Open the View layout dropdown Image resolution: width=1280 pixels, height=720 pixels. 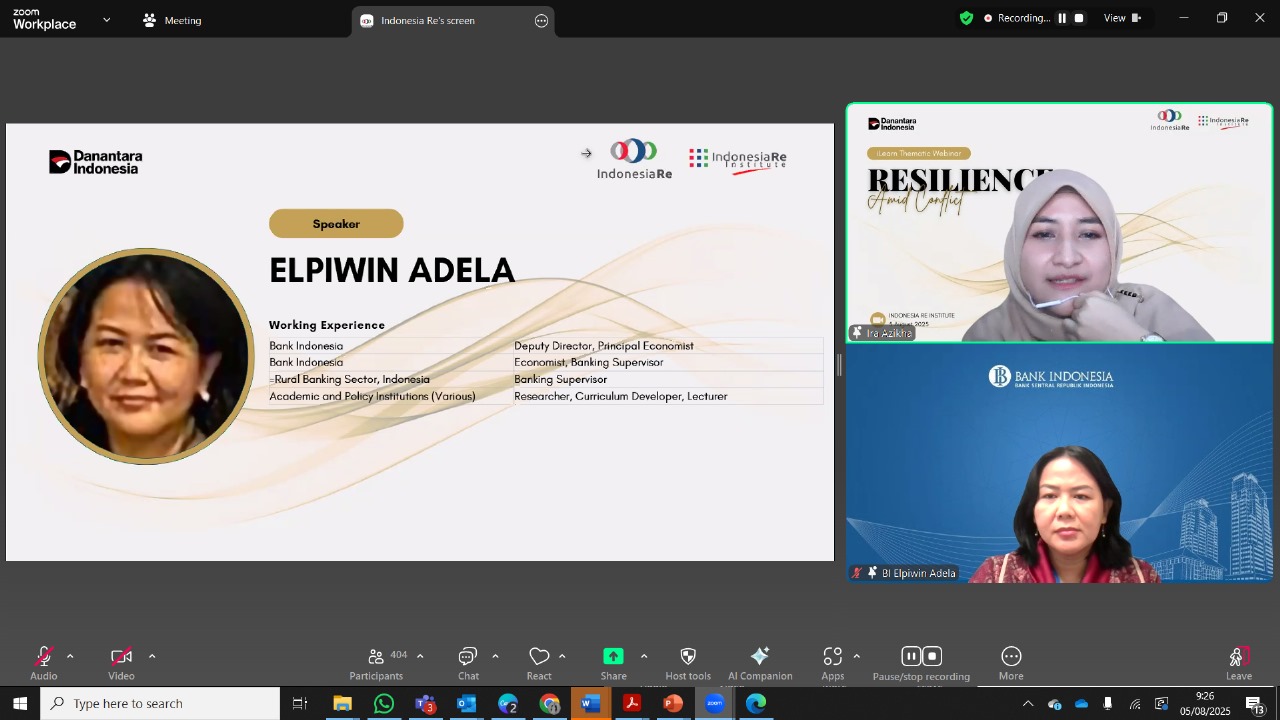[x=1122, y=18]
